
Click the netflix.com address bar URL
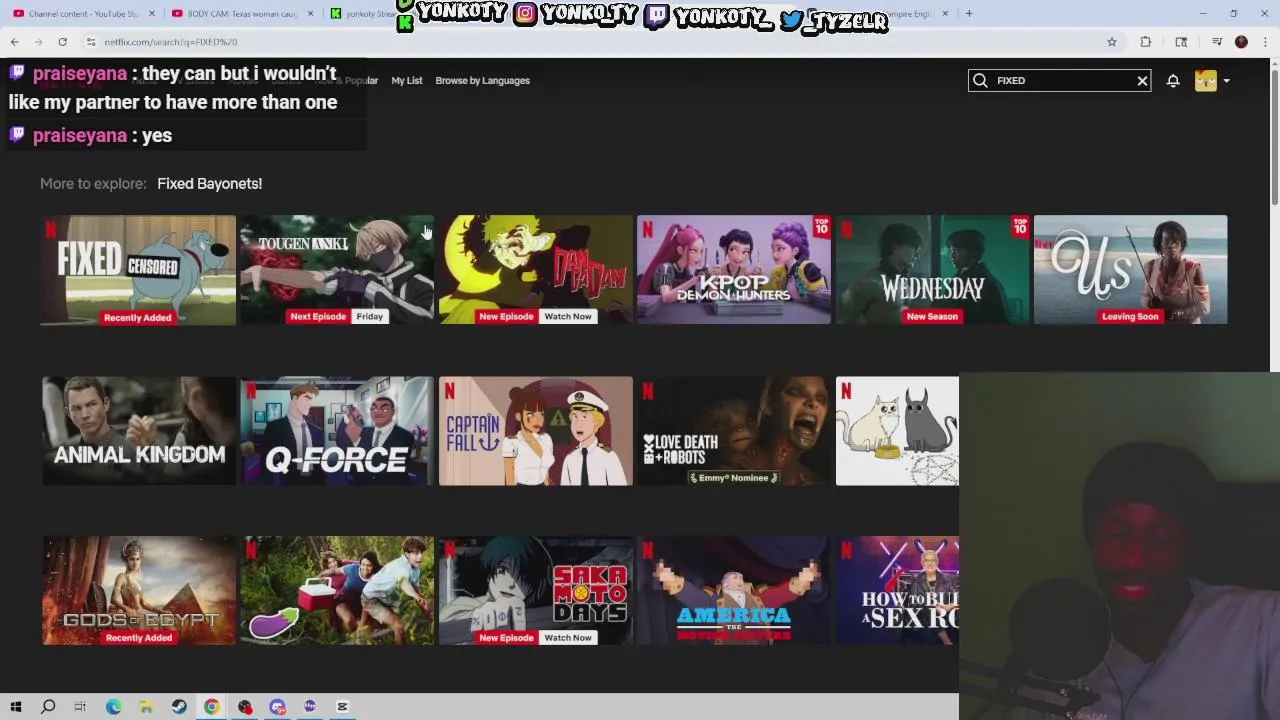coord(170,42)
